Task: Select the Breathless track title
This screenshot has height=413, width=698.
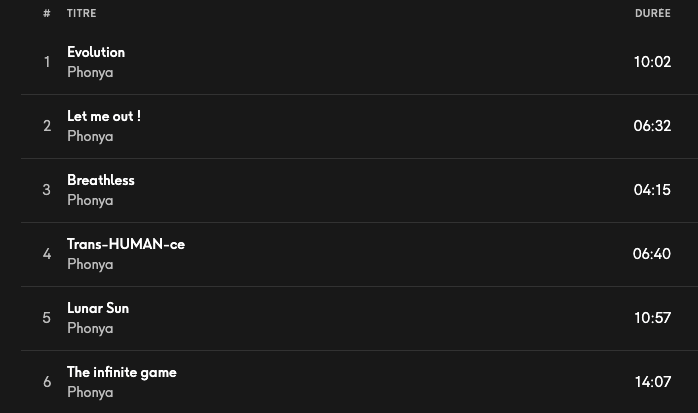Action: [101, 180]
